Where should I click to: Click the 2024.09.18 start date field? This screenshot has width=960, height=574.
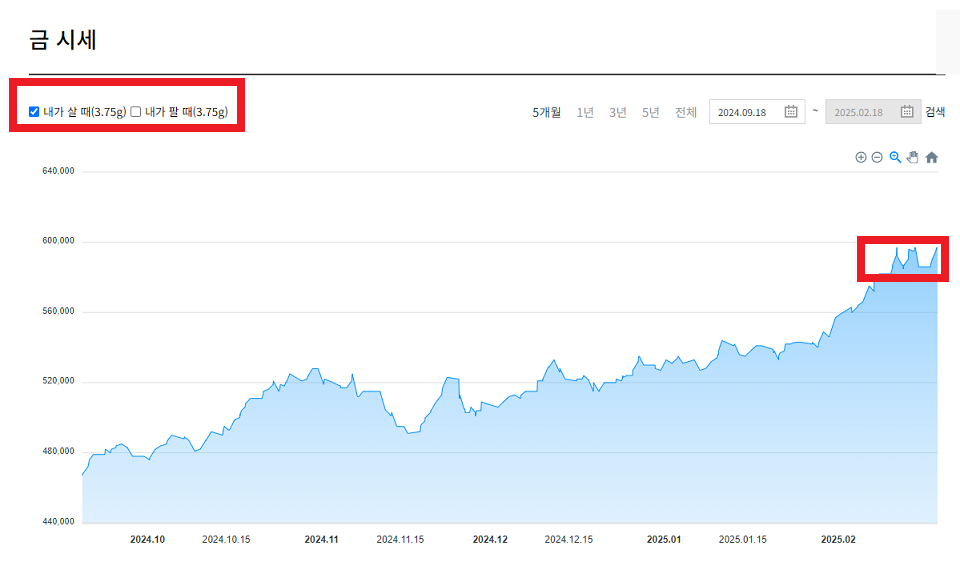[757, 112]
